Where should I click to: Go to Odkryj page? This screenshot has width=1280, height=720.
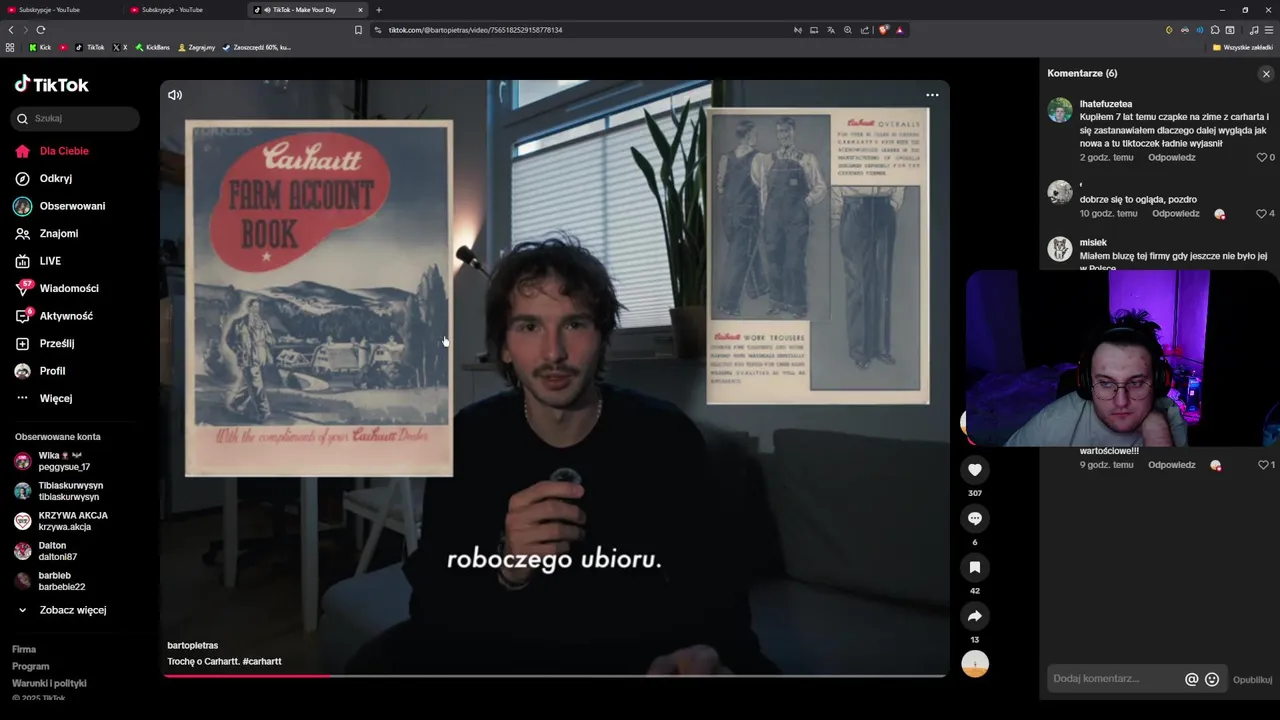tap(56, 178)
